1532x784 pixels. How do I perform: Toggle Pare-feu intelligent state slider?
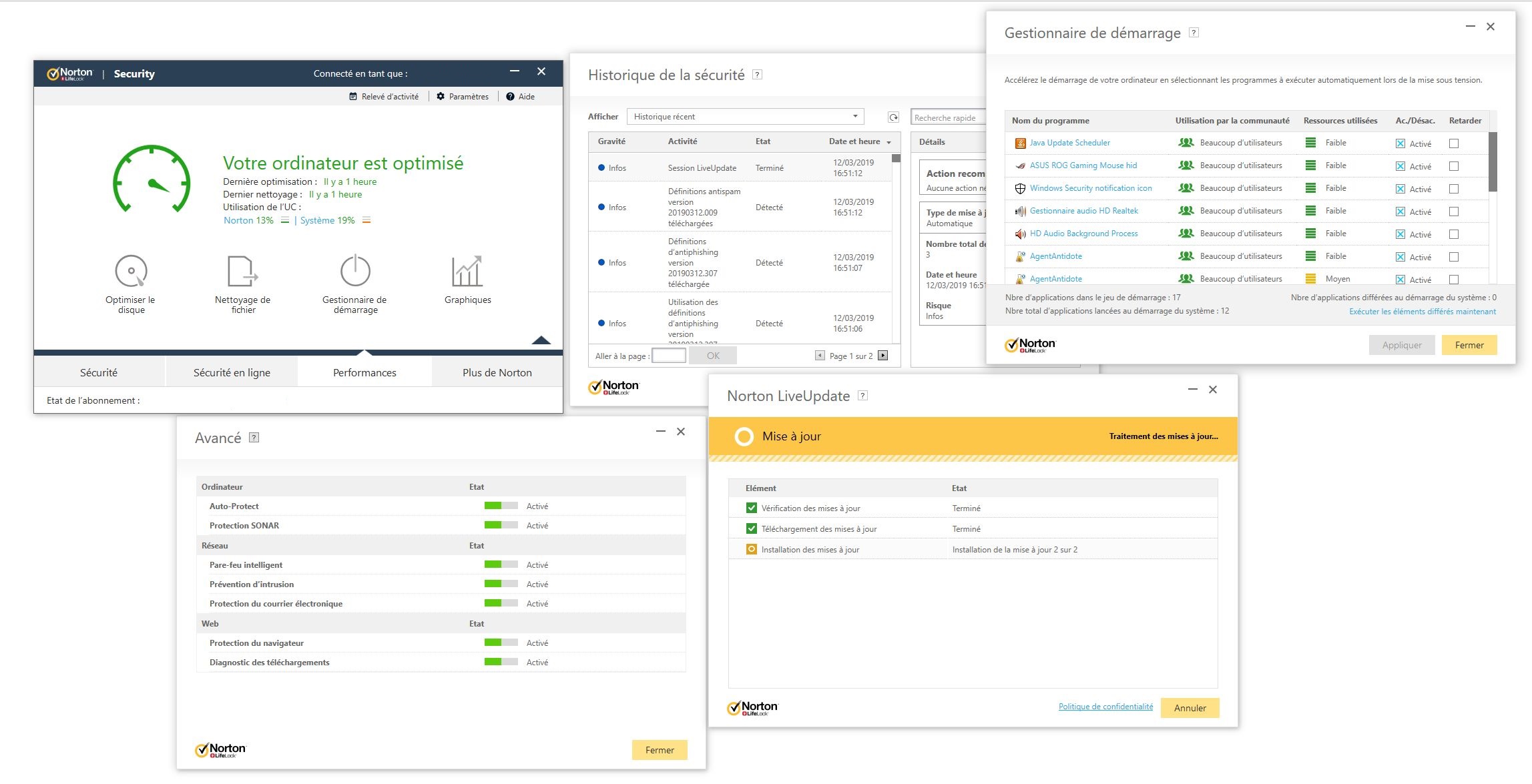pos(501,564)
